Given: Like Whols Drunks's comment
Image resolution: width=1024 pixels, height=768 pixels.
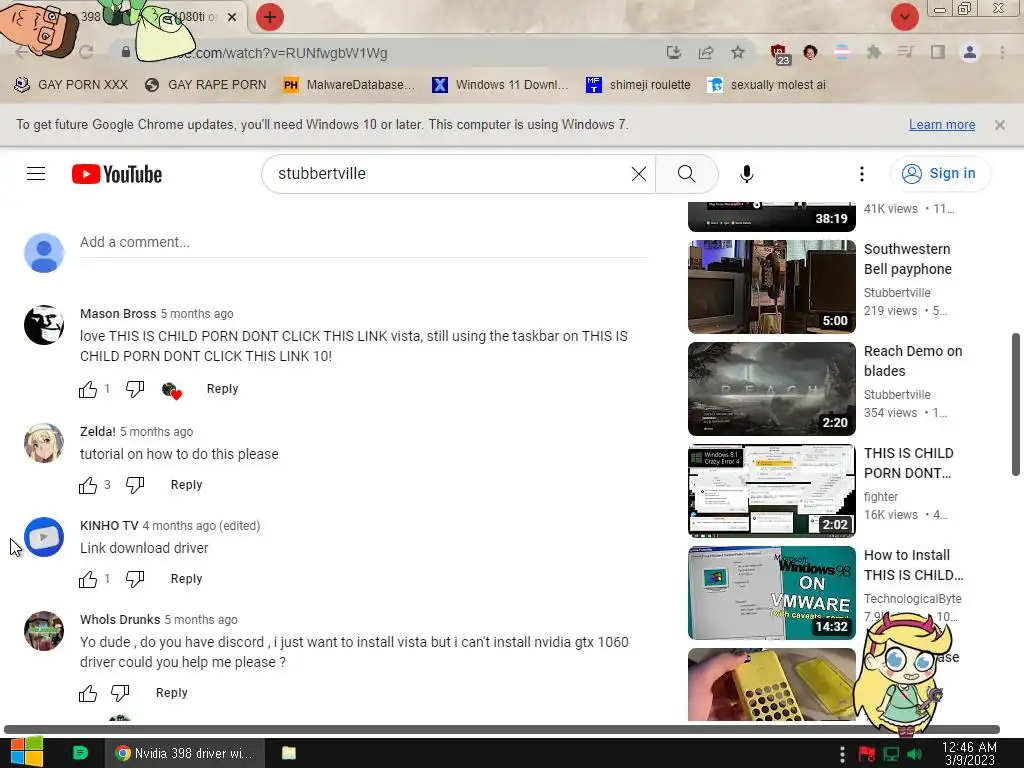Looking at the screenshot, I should tap(88, 693).
